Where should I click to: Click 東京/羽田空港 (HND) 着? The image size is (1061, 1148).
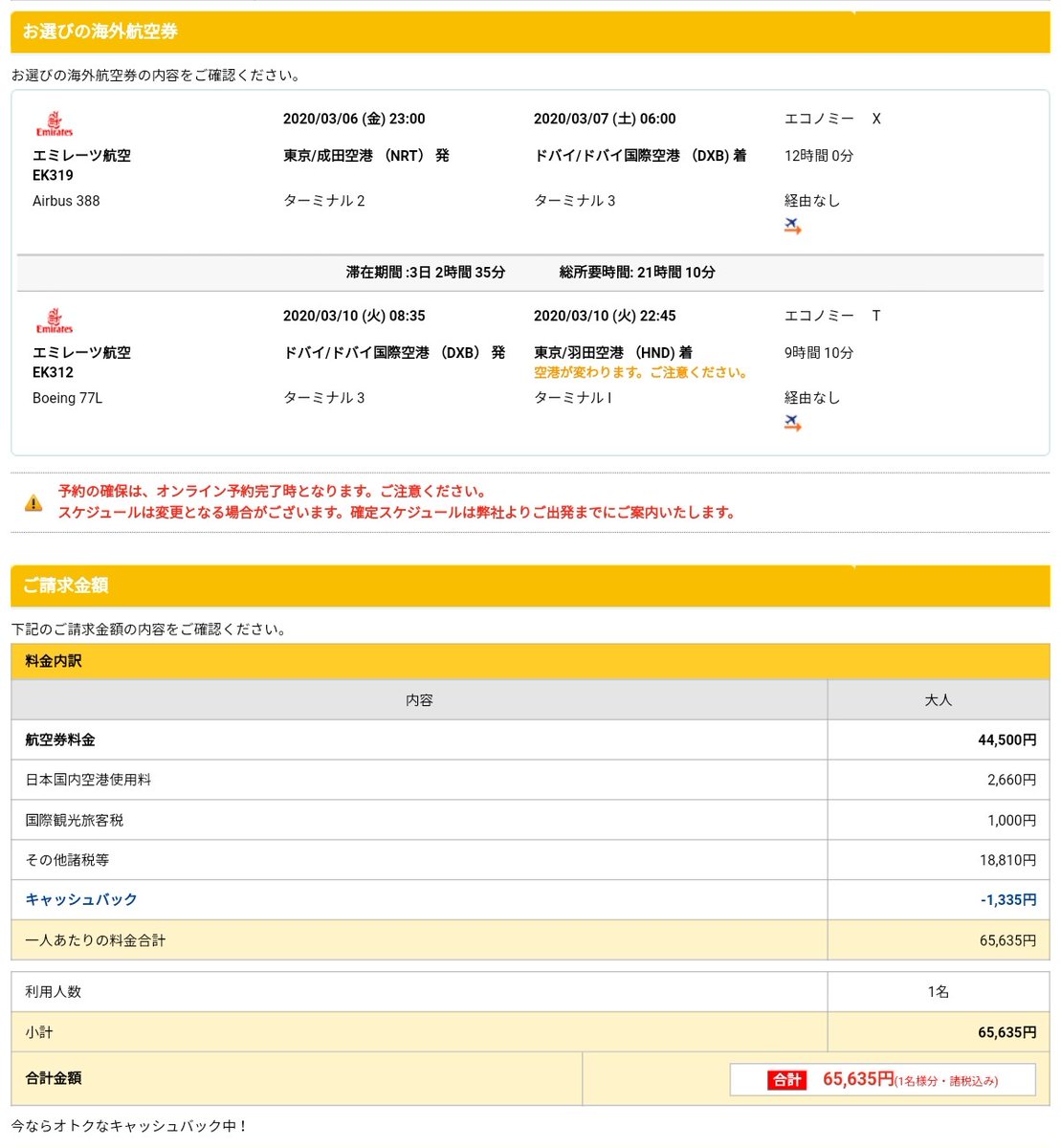613,353
